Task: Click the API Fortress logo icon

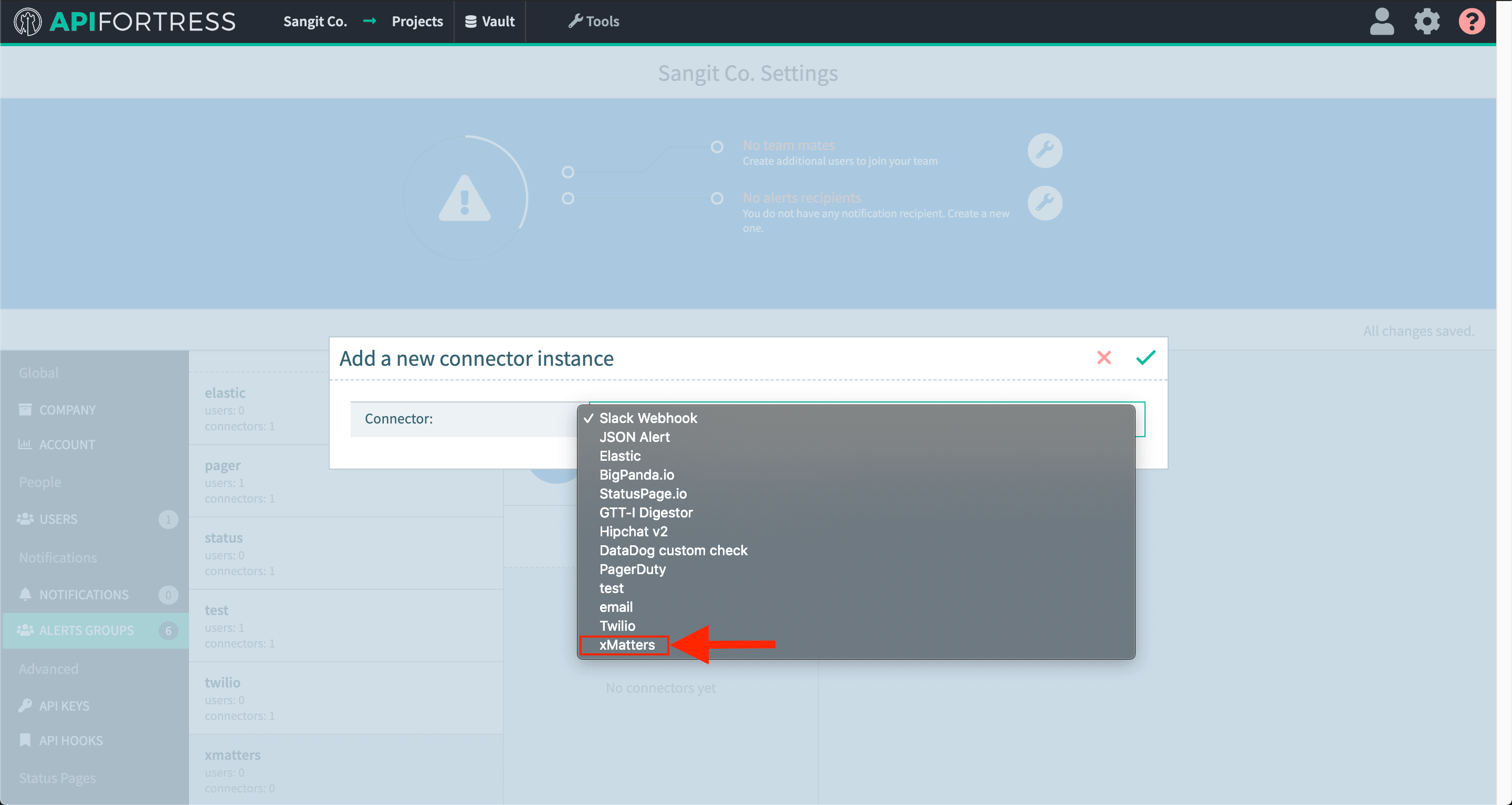Action: [28, 22]
